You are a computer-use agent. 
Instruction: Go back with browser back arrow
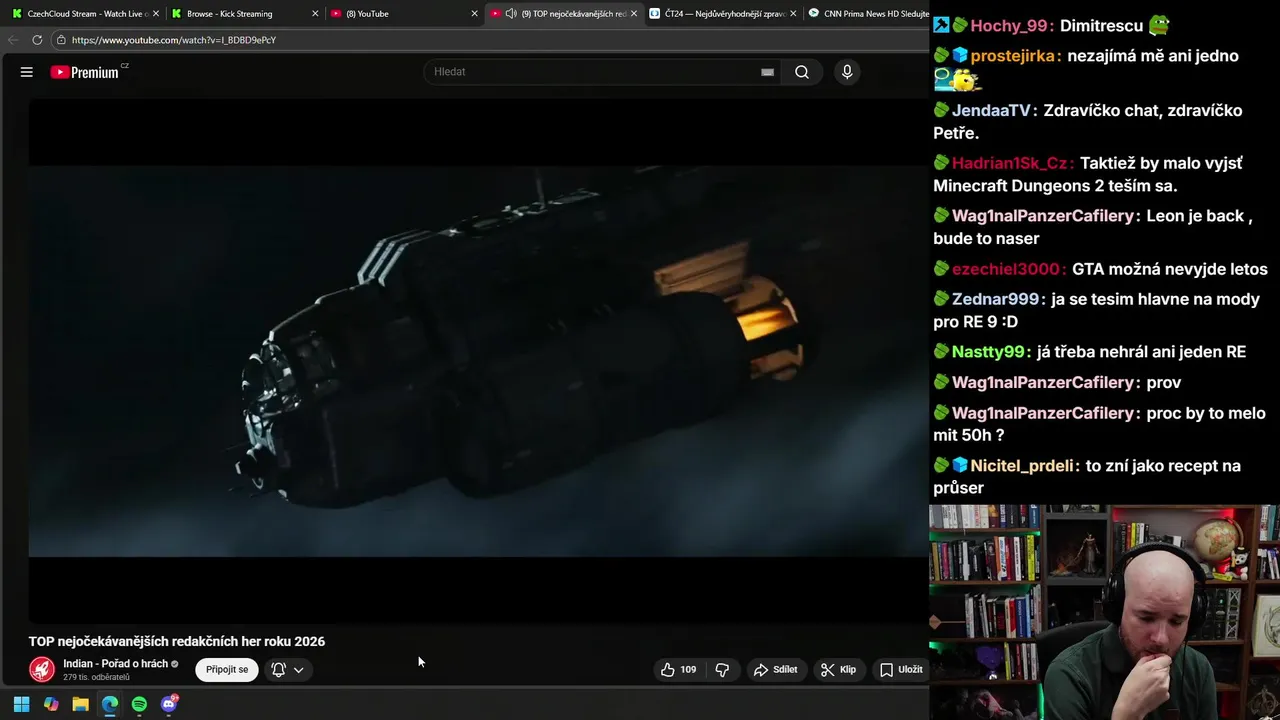pos(13,40)
